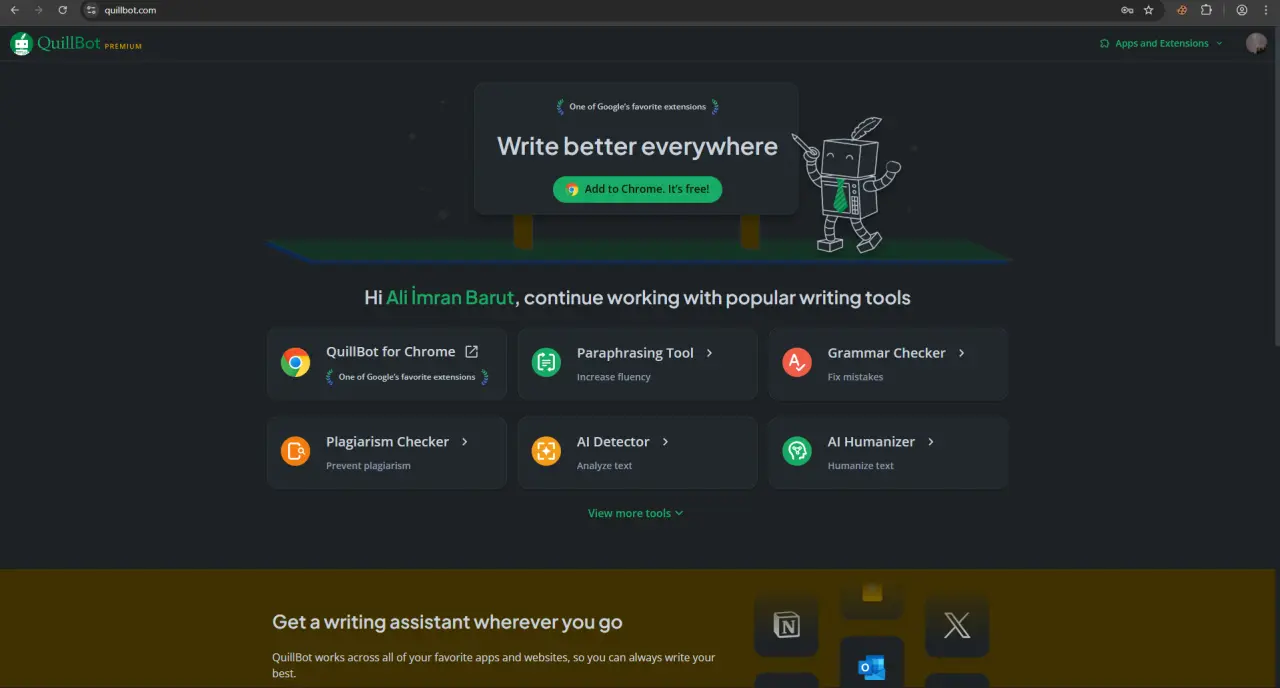The width and height of the screenshot is (1280, 688).
Task: Open the Chrome profile icon
Action: (x=1242, y=10)
